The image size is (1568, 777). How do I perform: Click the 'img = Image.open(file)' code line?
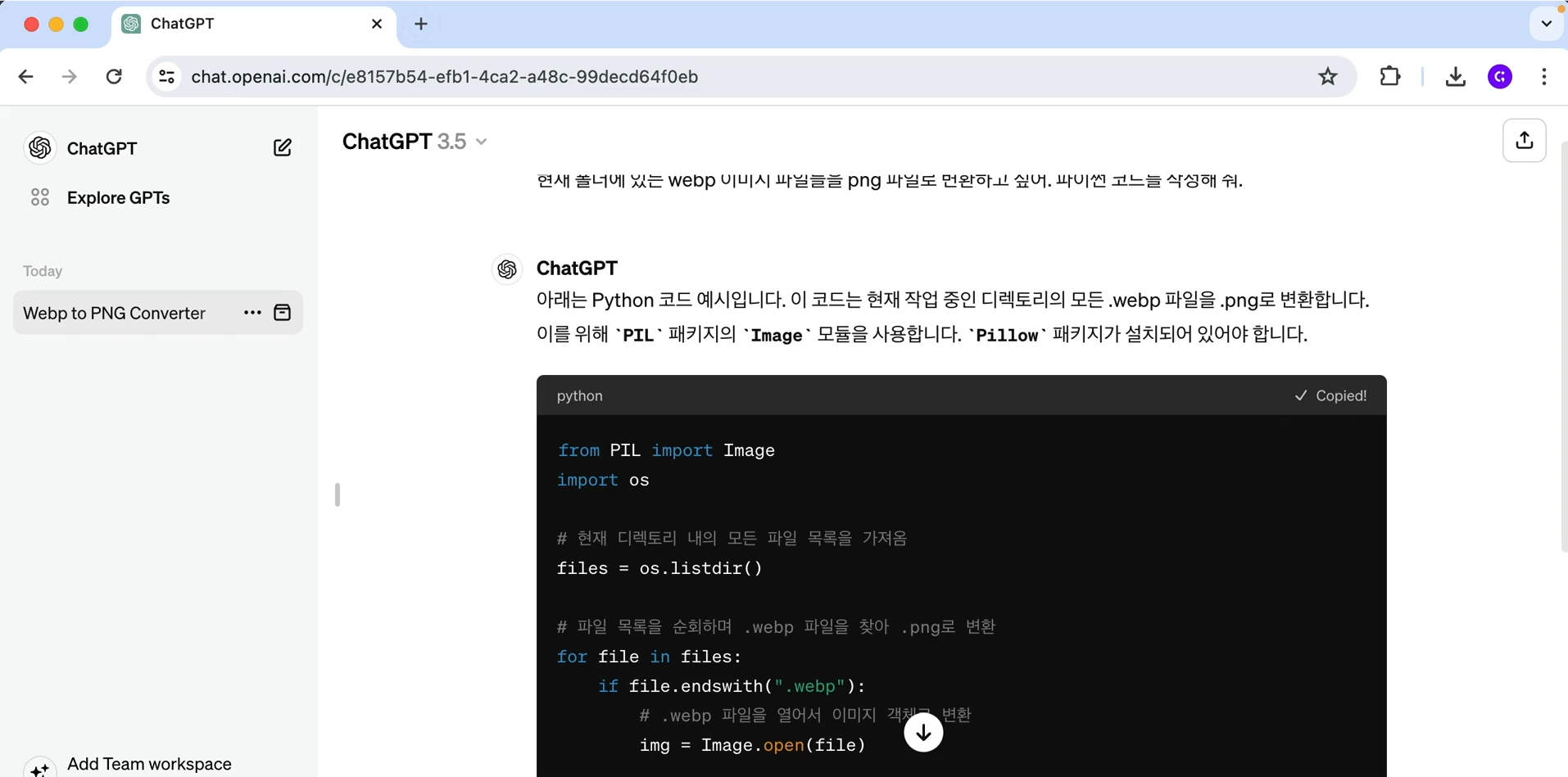coord(753,745)
